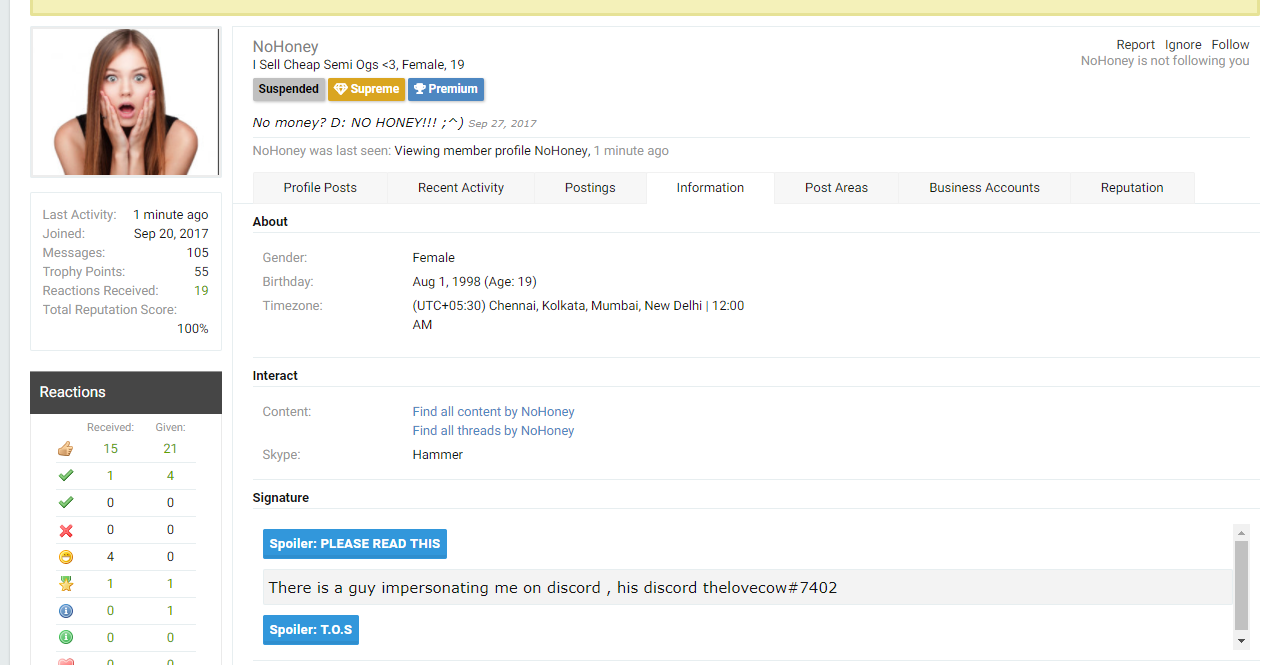Click the Sep 27, 2017 status date
Screen dimensions: 1265x665
pyautogui.click(x=502, y=124)
